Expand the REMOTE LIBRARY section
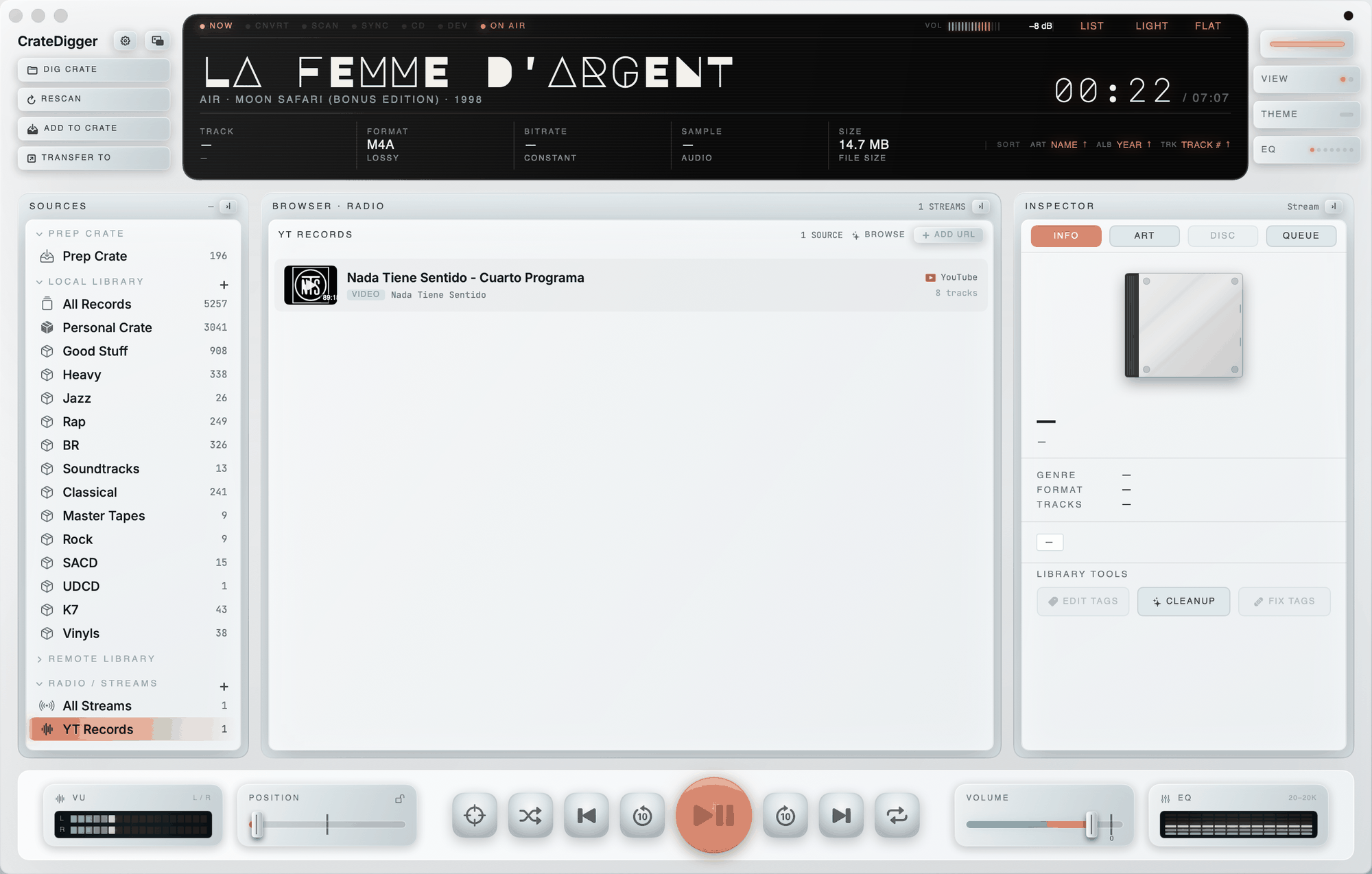 pyautogui.click(x=39, y=659)
